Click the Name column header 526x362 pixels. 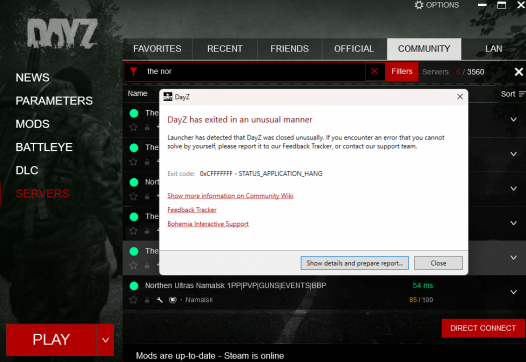tap(138, 94)
